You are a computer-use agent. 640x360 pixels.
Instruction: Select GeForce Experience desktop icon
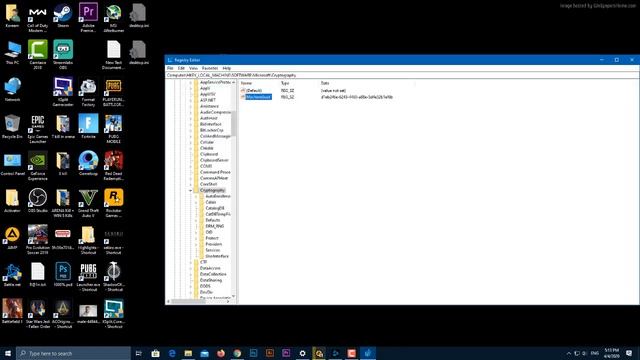click(x=38, y=165)
